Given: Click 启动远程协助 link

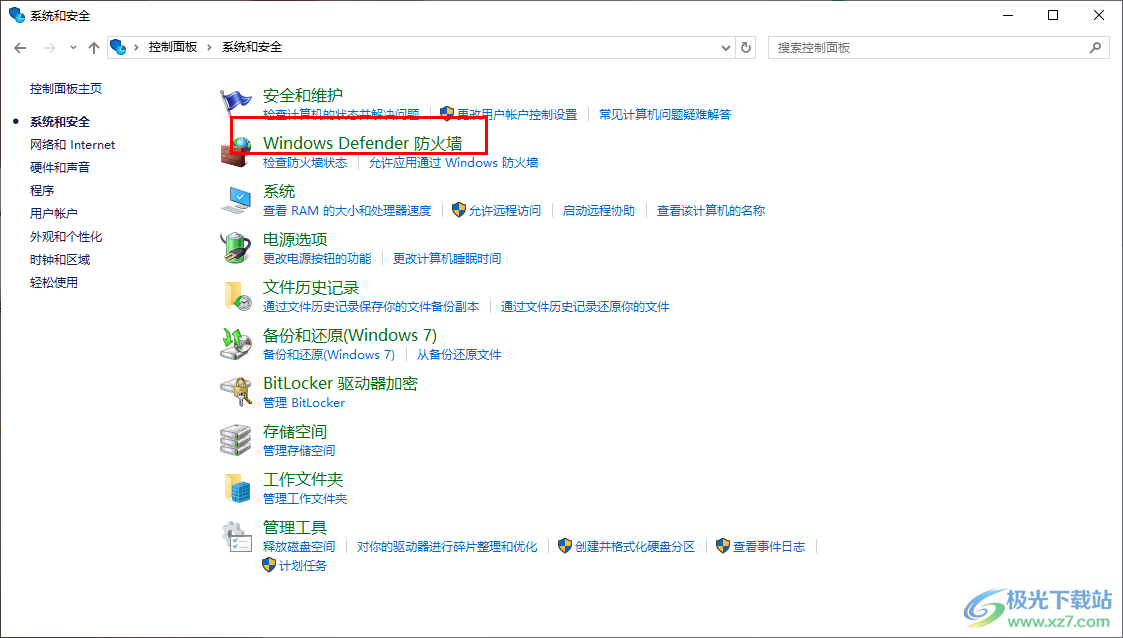Looking at the screenshot, I should click(x=599, y=211).
